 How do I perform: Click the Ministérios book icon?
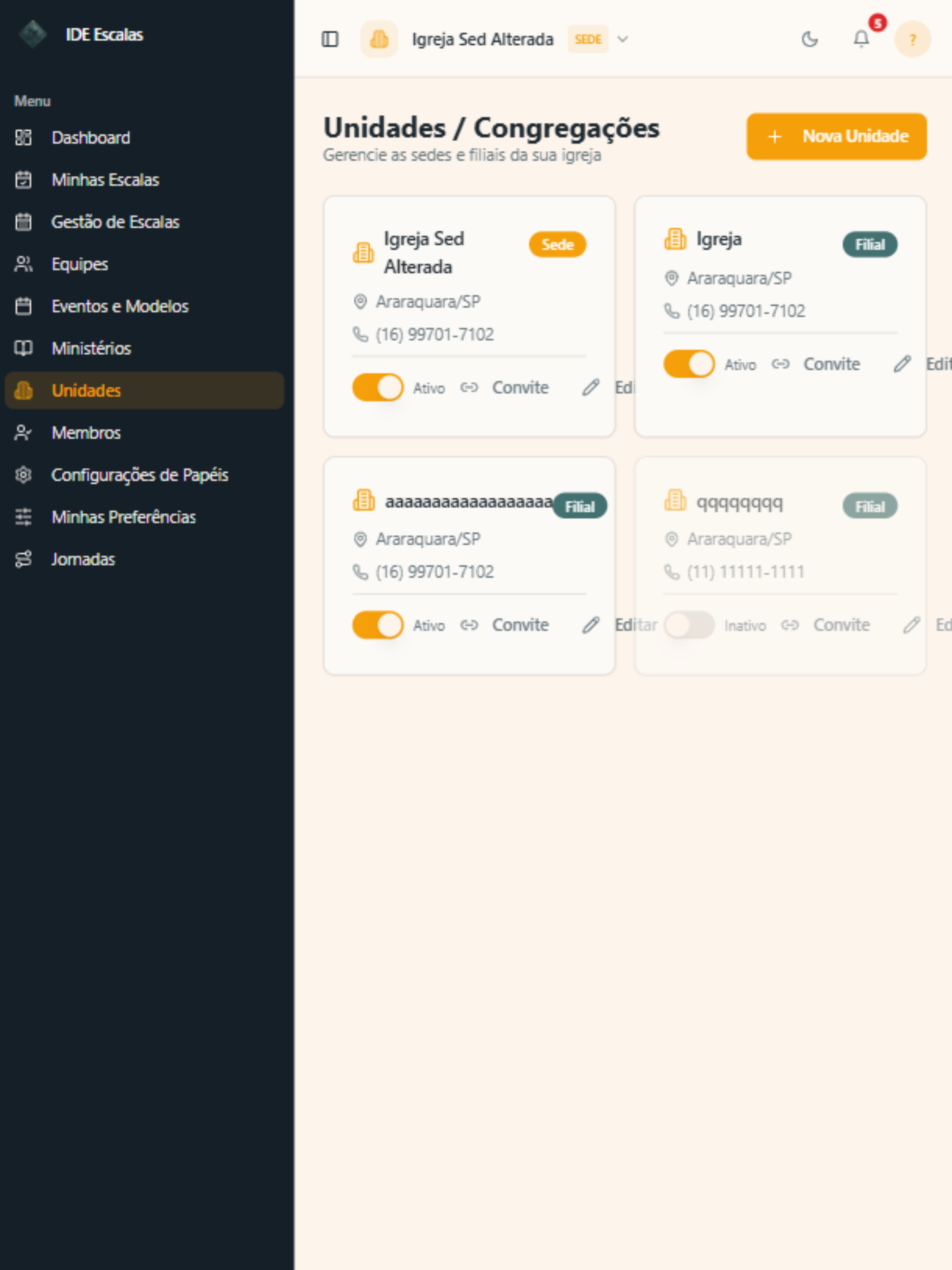click(x=24, y=348)
